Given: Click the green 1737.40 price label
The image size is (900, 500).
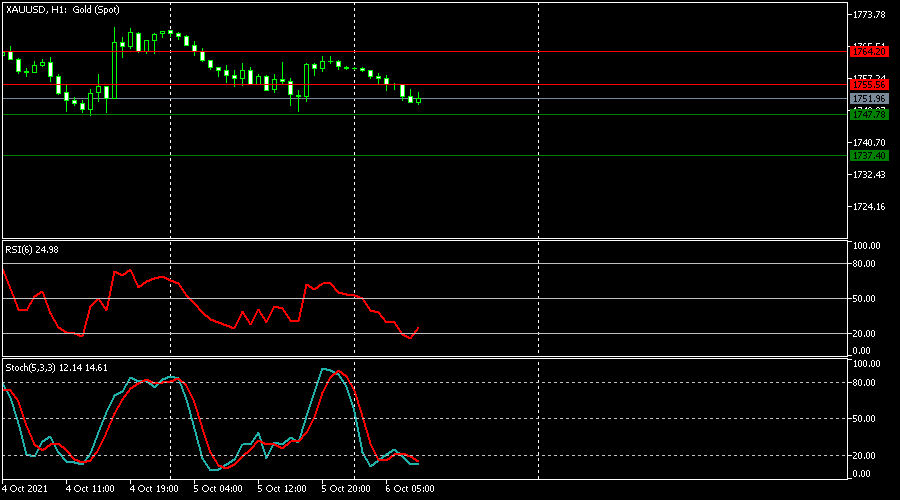Looking at the screenshot, I should (x=869, y=156).
